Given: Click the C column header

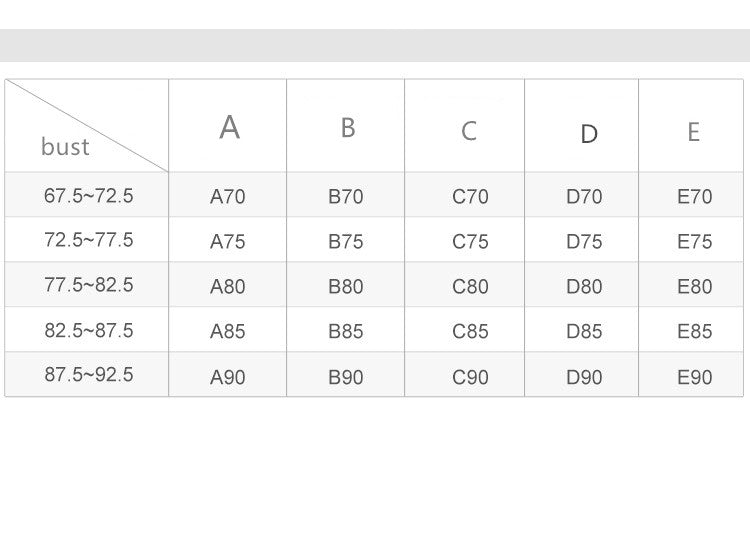Looking at the screenshot, I should tap(468, 131).
